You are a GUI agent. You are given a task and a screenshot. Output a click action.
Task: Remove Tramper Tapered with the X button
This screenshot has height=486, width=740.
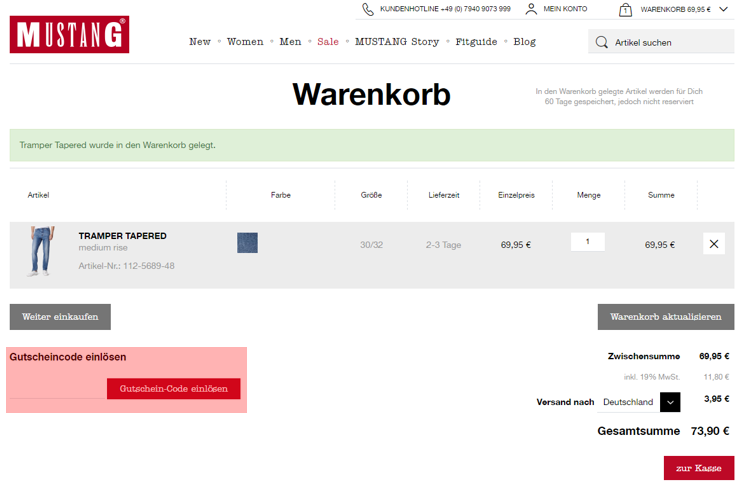(x=714, y=243)
